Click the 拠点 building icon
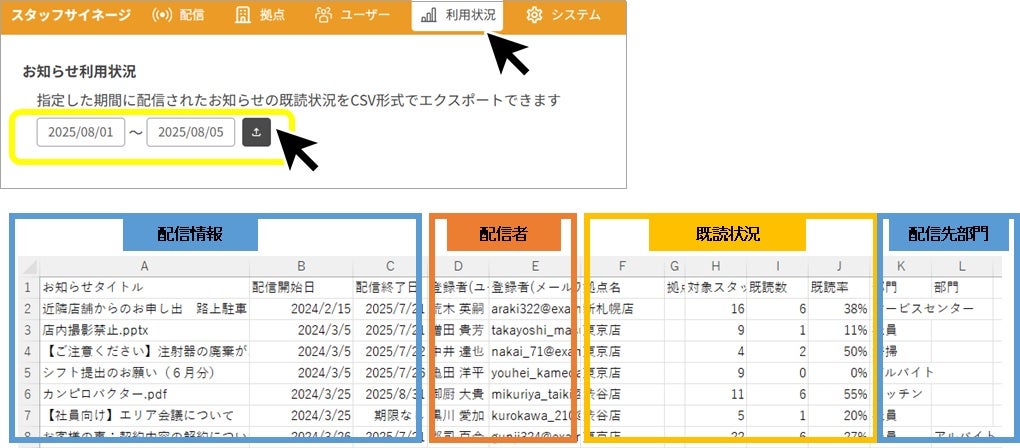This screenshot has width=1020, height=448. [243, 16]
